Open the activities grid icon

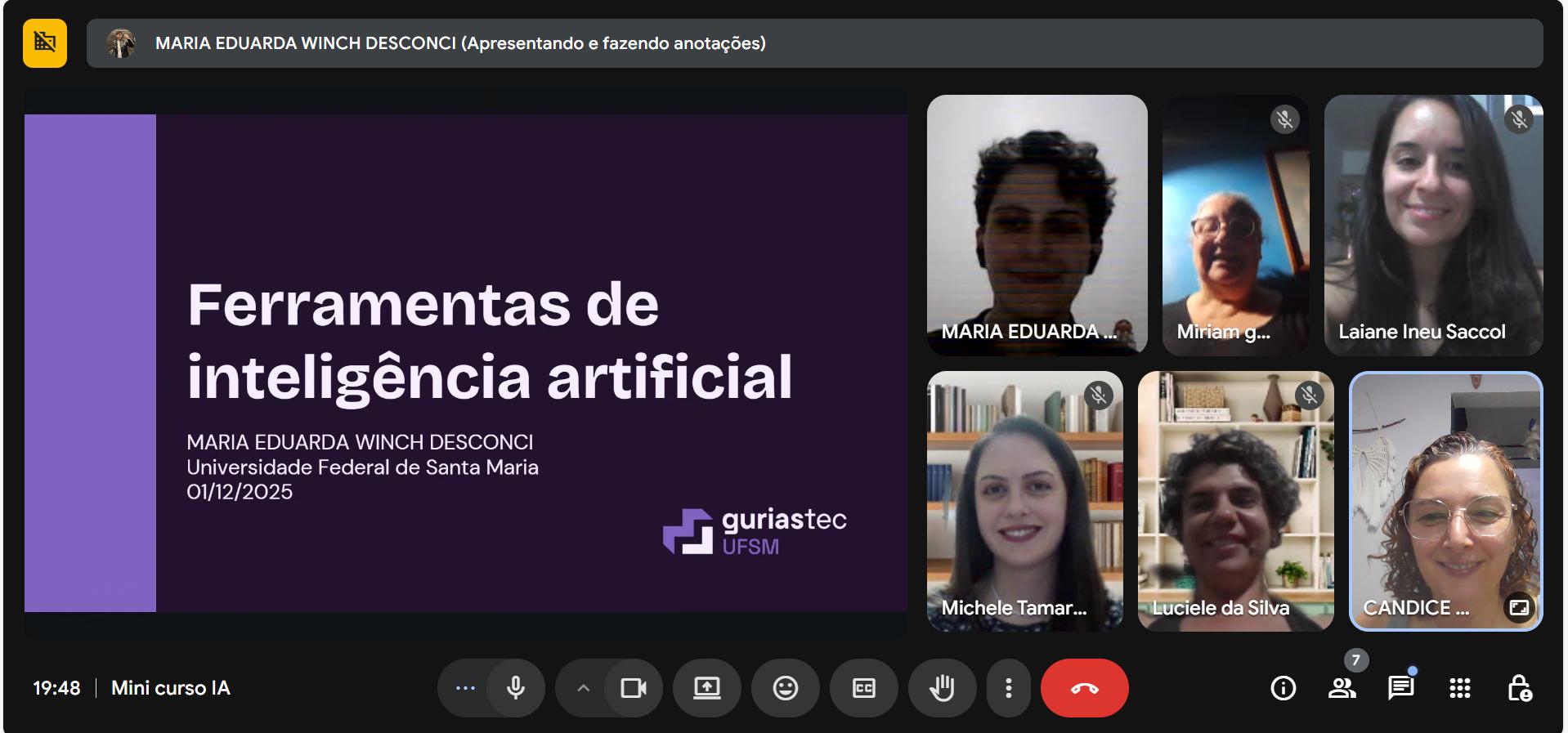[1459, 688]
